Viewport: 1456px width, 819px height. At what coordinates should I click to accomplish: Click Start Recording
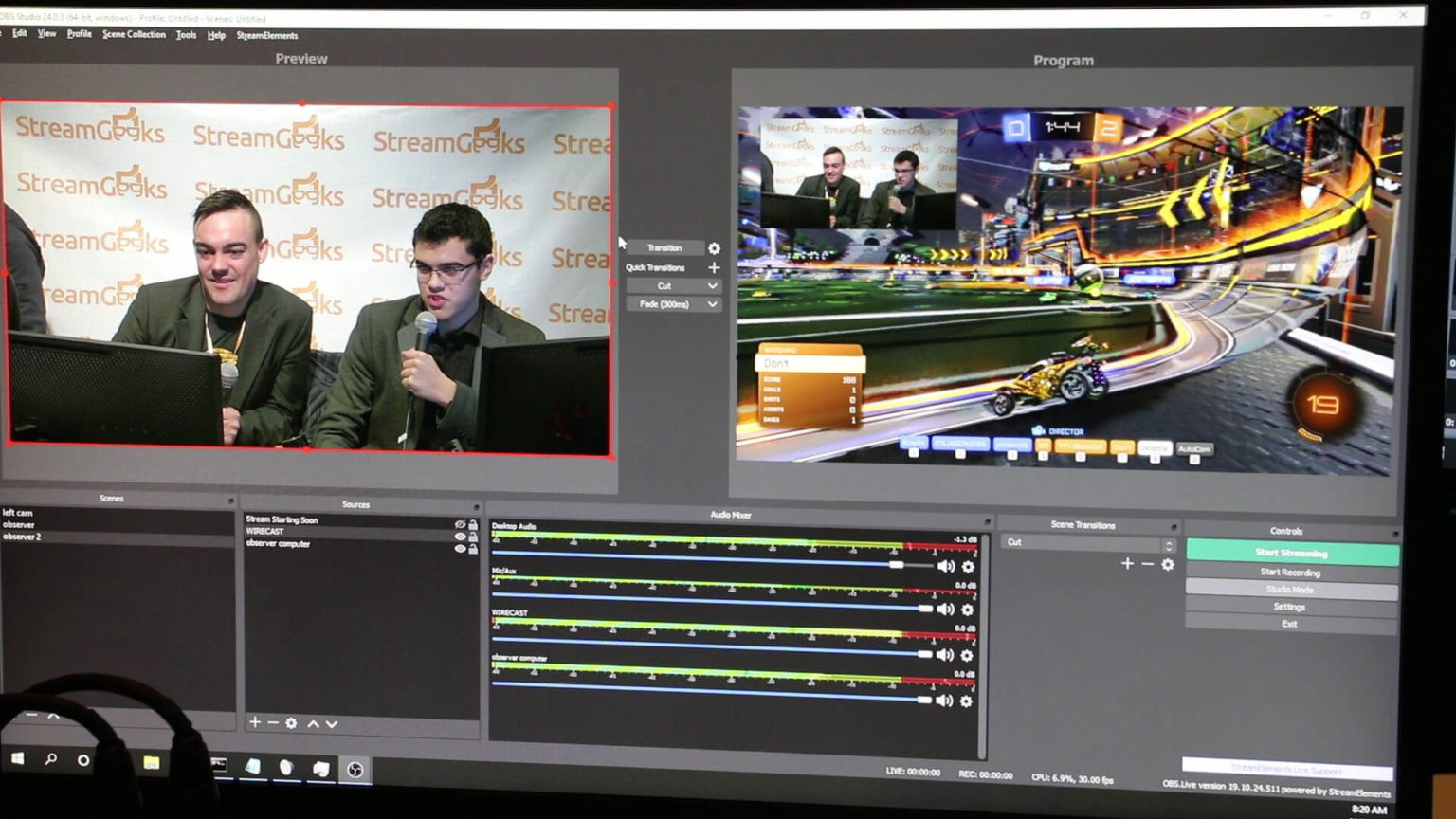(x=1291, y=573)
